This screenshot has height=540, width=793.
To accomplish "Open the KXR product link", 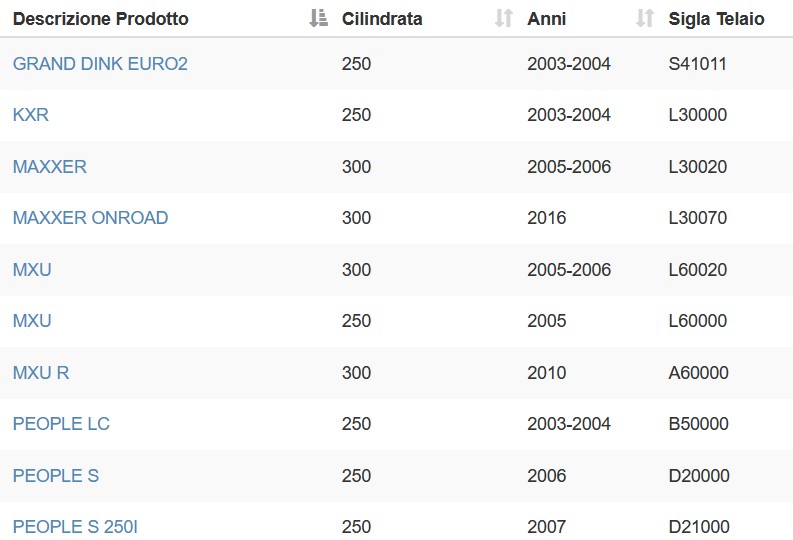I will click(31, 115).
